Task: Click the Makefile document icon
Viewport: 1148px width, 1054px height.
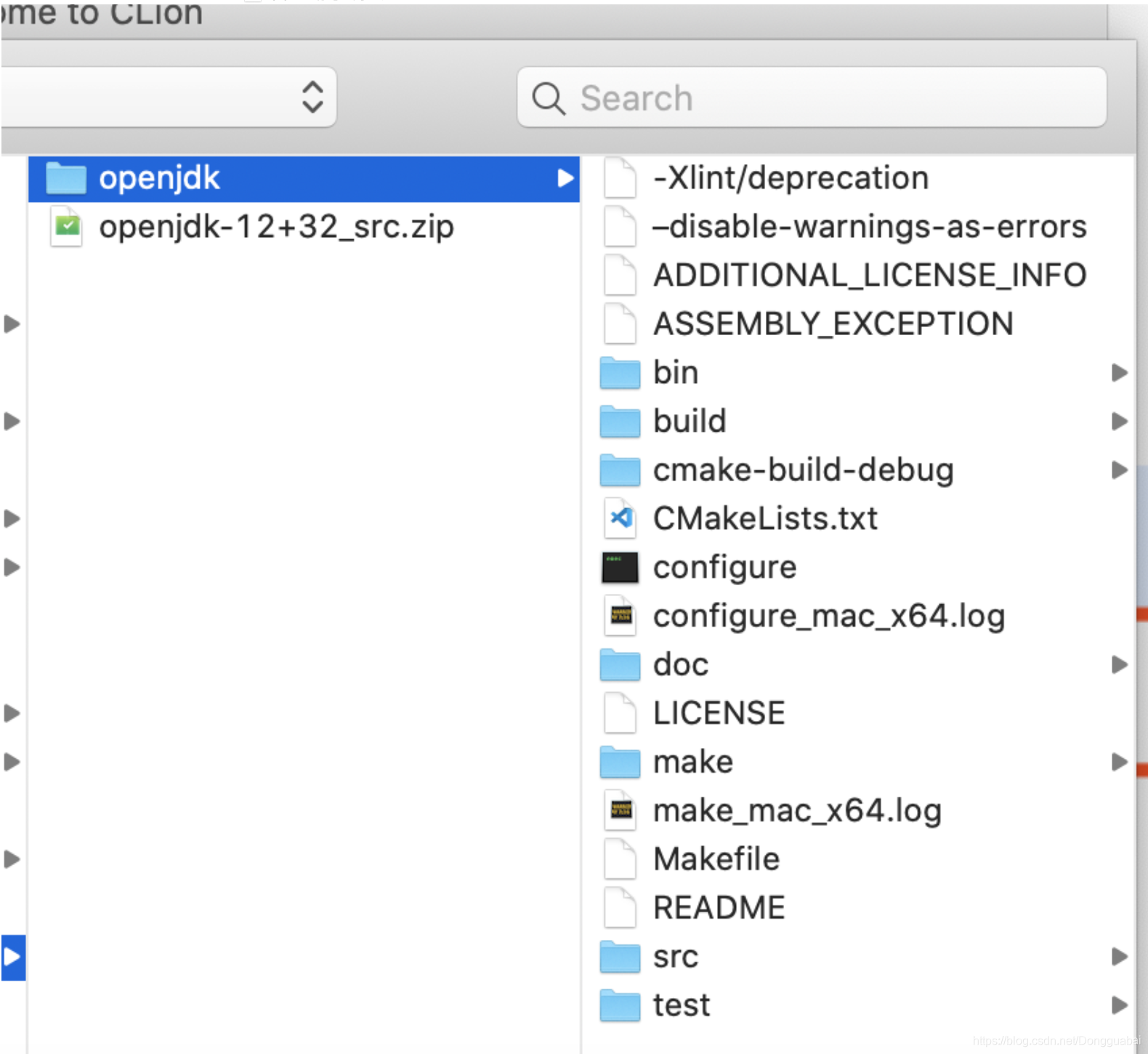Action: pos(620,859)
